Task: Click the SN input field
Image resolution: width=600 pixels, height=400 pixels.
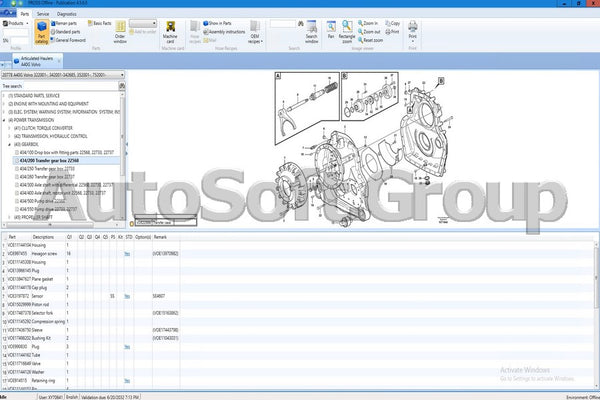Action: [x=20, y=40]
